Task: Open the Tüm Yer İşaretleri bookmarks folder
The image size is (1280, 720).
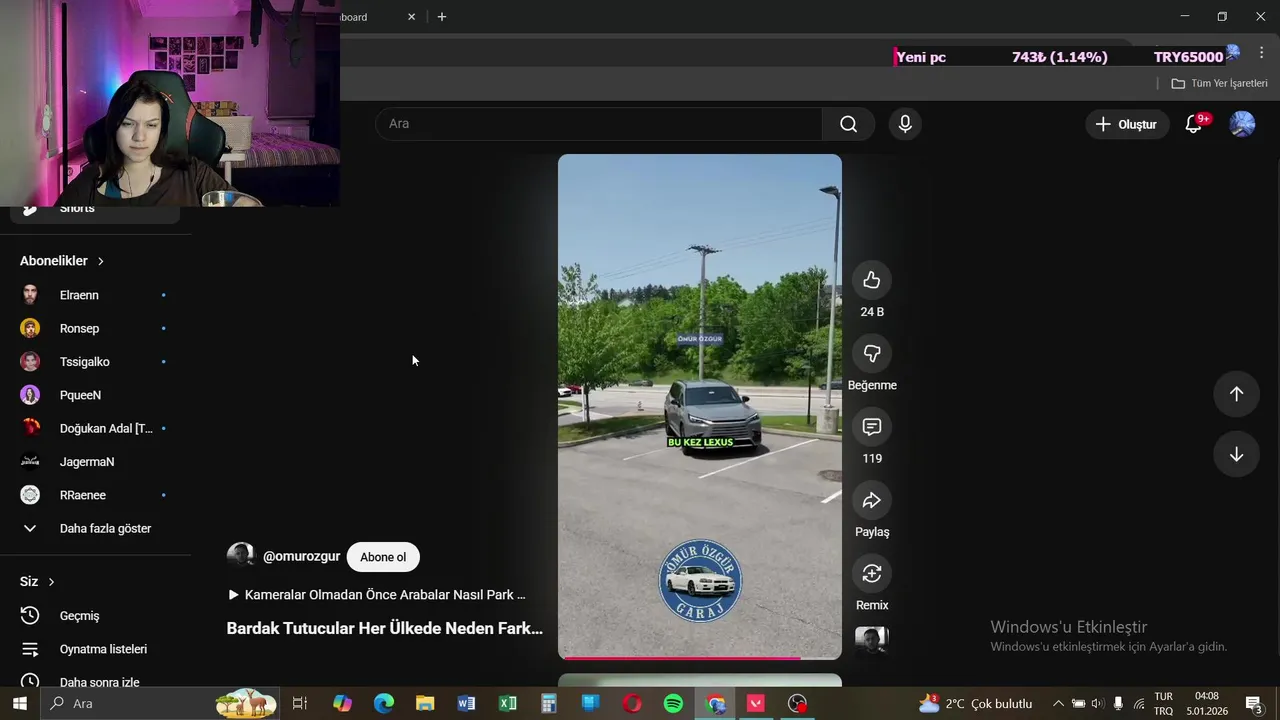Action: point(1220,83)
